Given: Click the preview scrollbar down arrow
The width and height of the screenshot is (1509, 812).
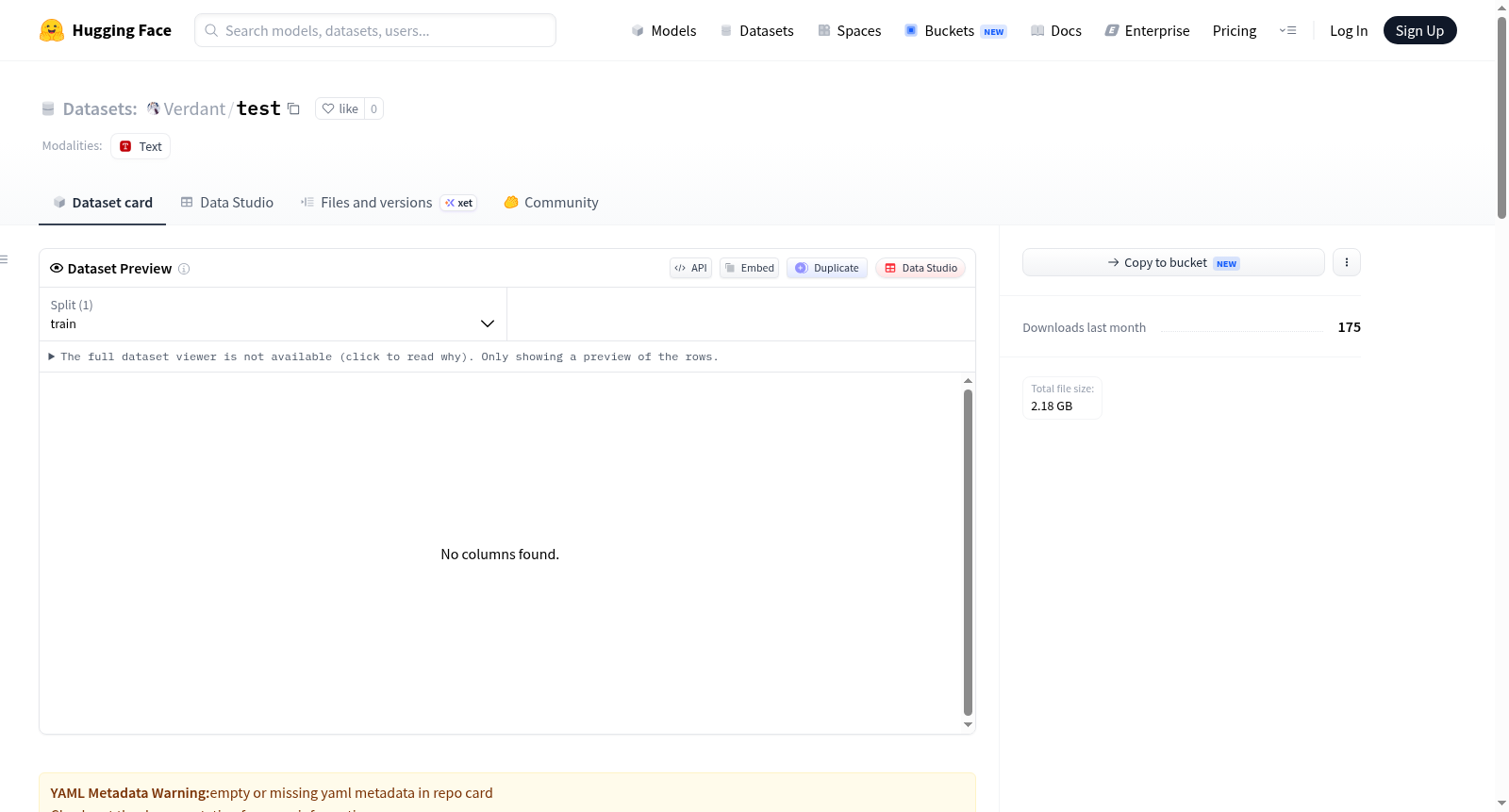Looking at the screenshot, I should click(x=968, y=725).
